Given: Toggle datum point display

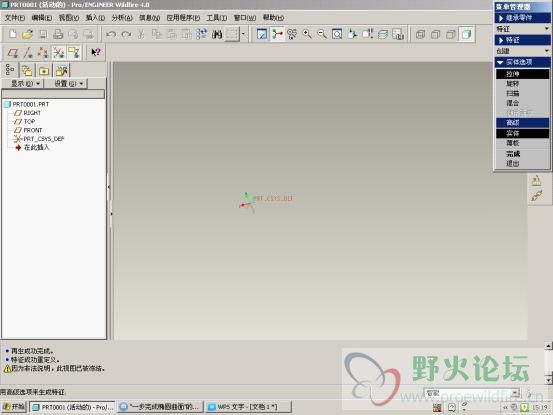Looking at the screenshot, I should click(43, 53).
